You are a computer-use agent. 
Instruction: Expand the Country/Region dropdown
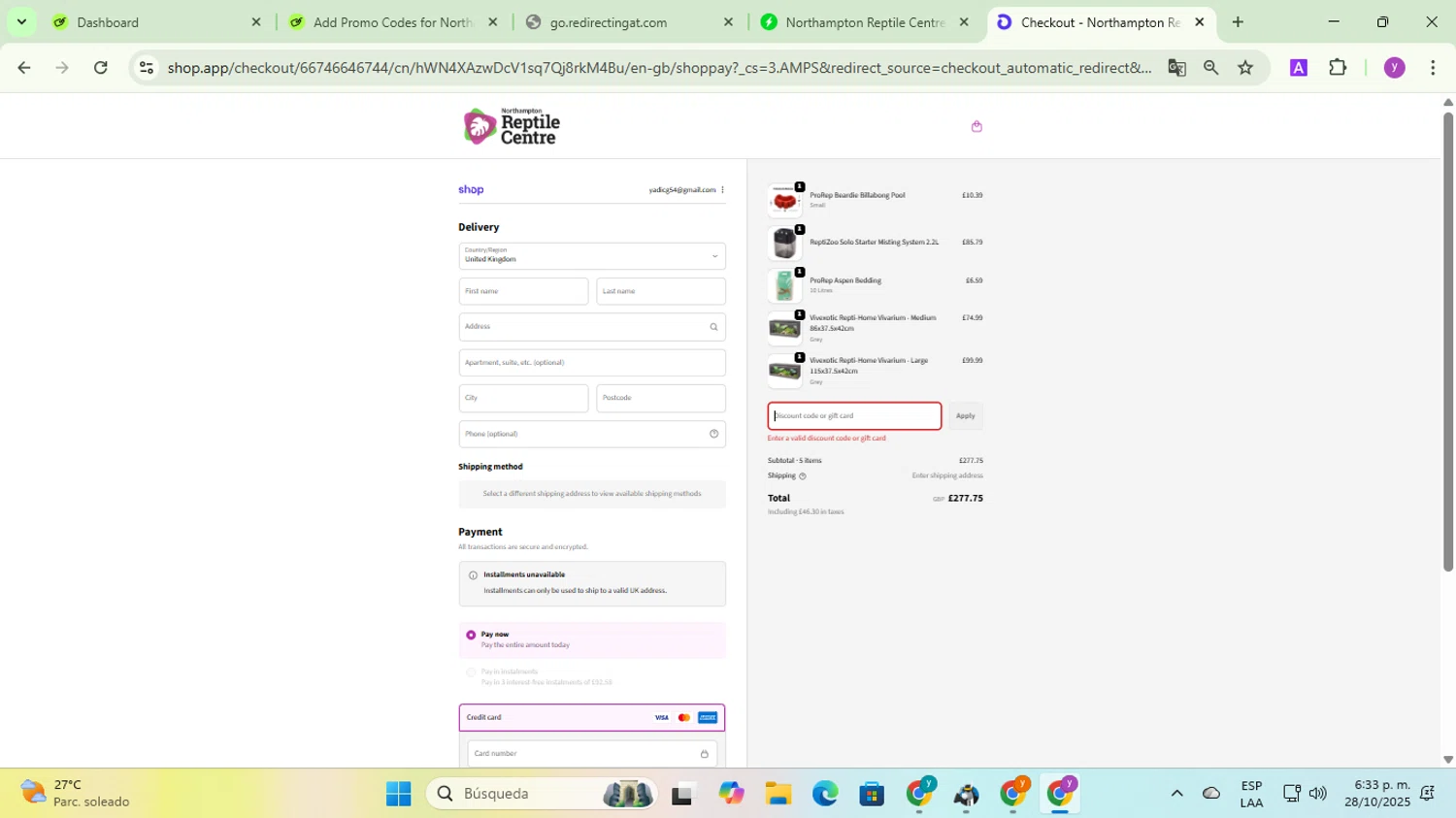592,256
